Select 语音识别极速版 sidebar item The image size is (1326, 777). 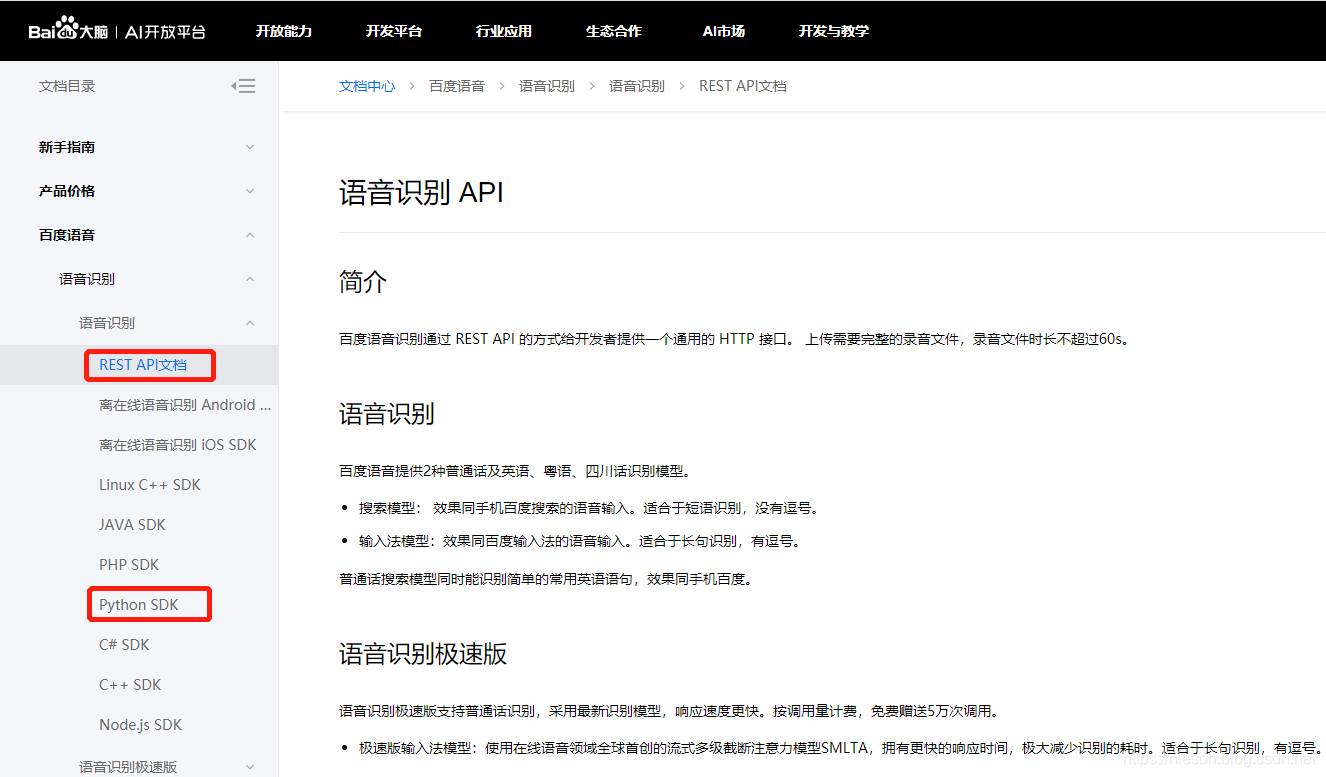click(x=128, y=767)
